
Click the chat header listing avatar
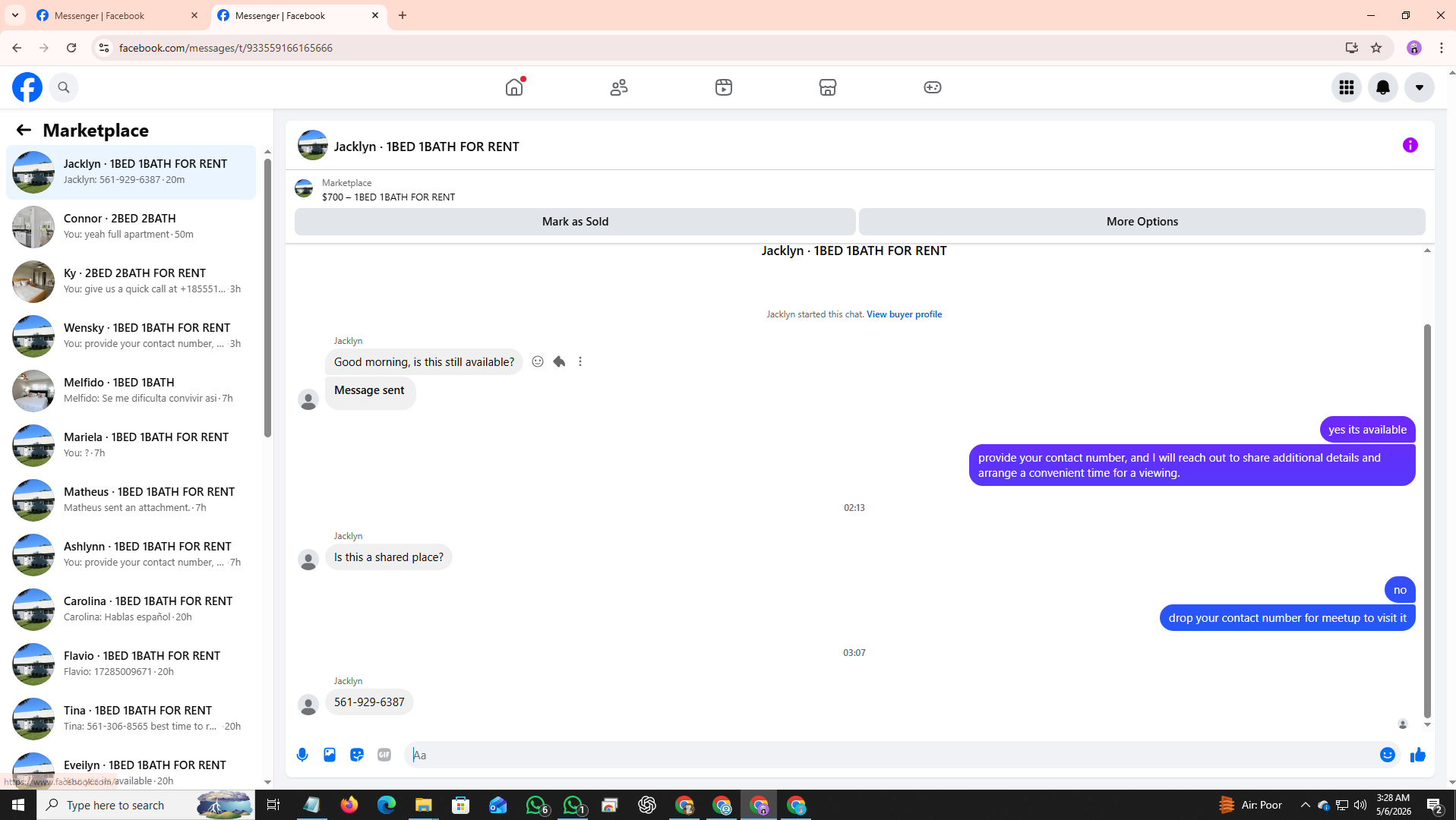point(313,145)
